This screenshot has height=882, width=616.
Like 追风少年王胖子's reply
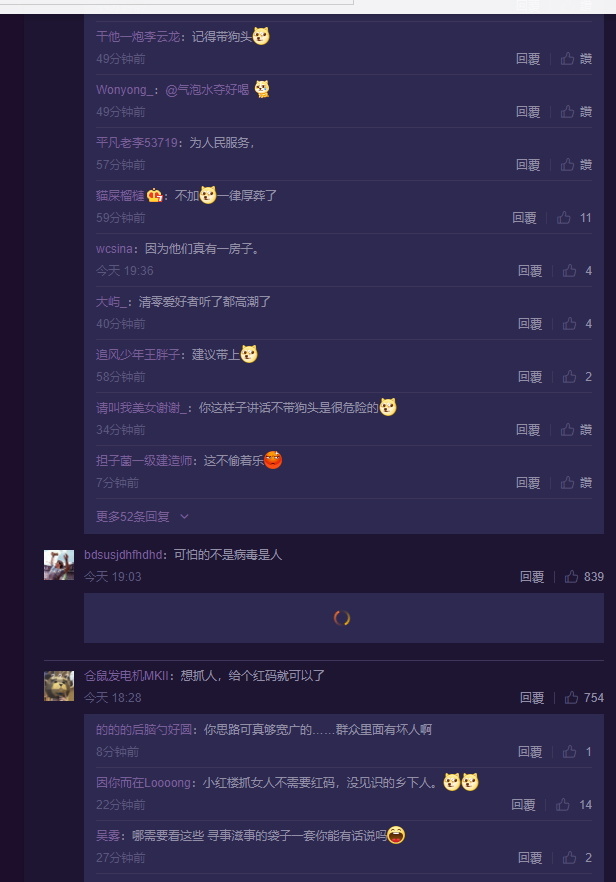point(577,377)
